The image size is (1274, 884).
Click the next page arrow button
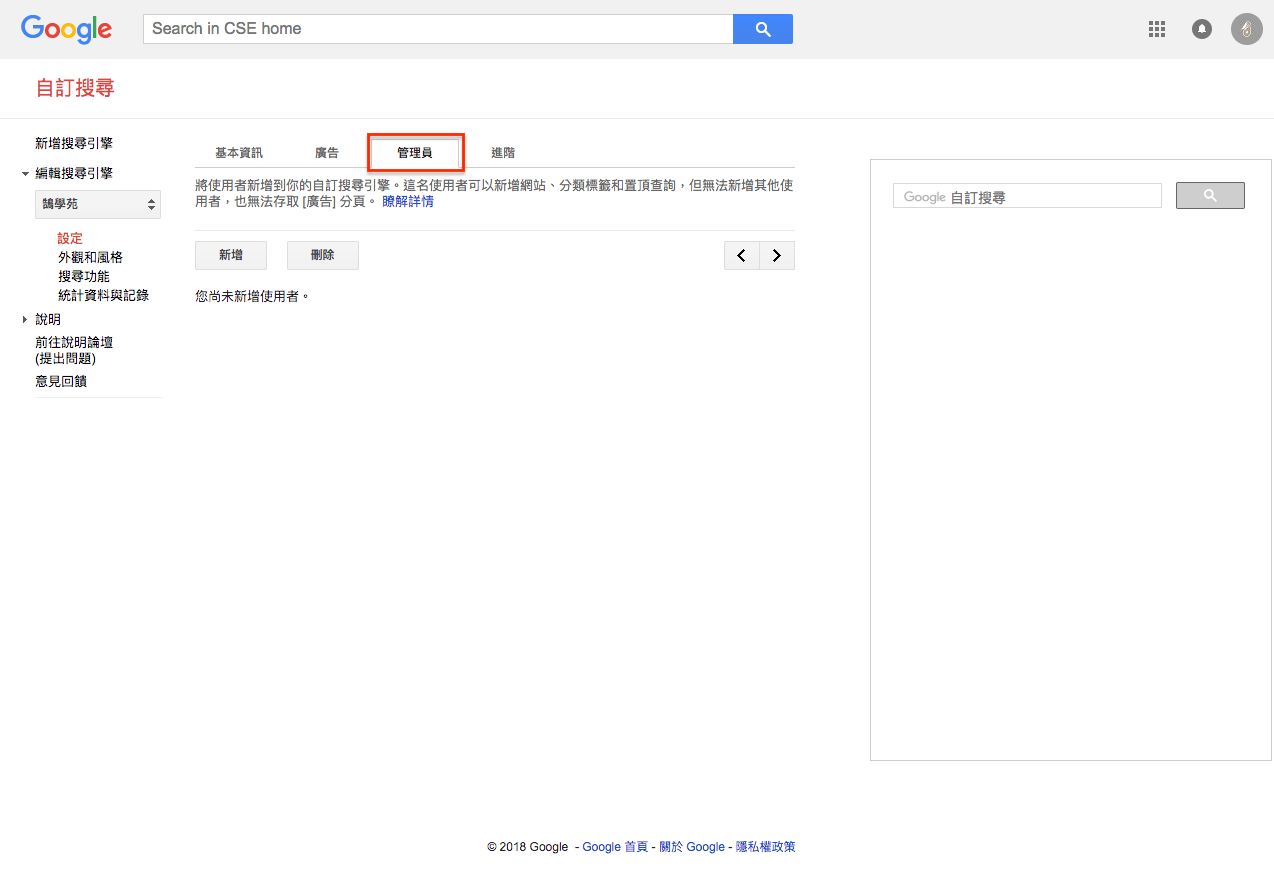[x=777, y=256]
